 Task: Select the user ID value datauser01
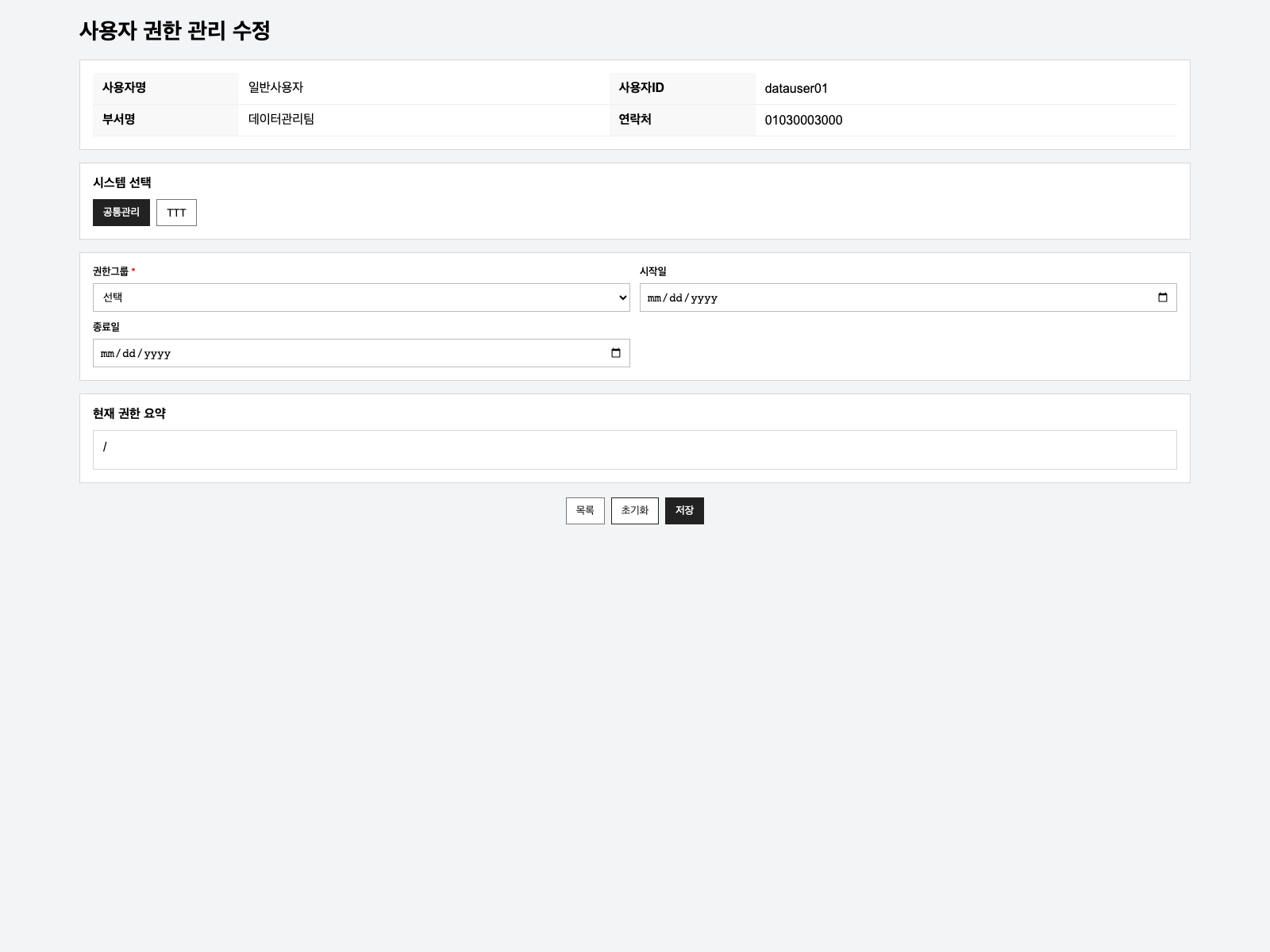click(796, 88)
